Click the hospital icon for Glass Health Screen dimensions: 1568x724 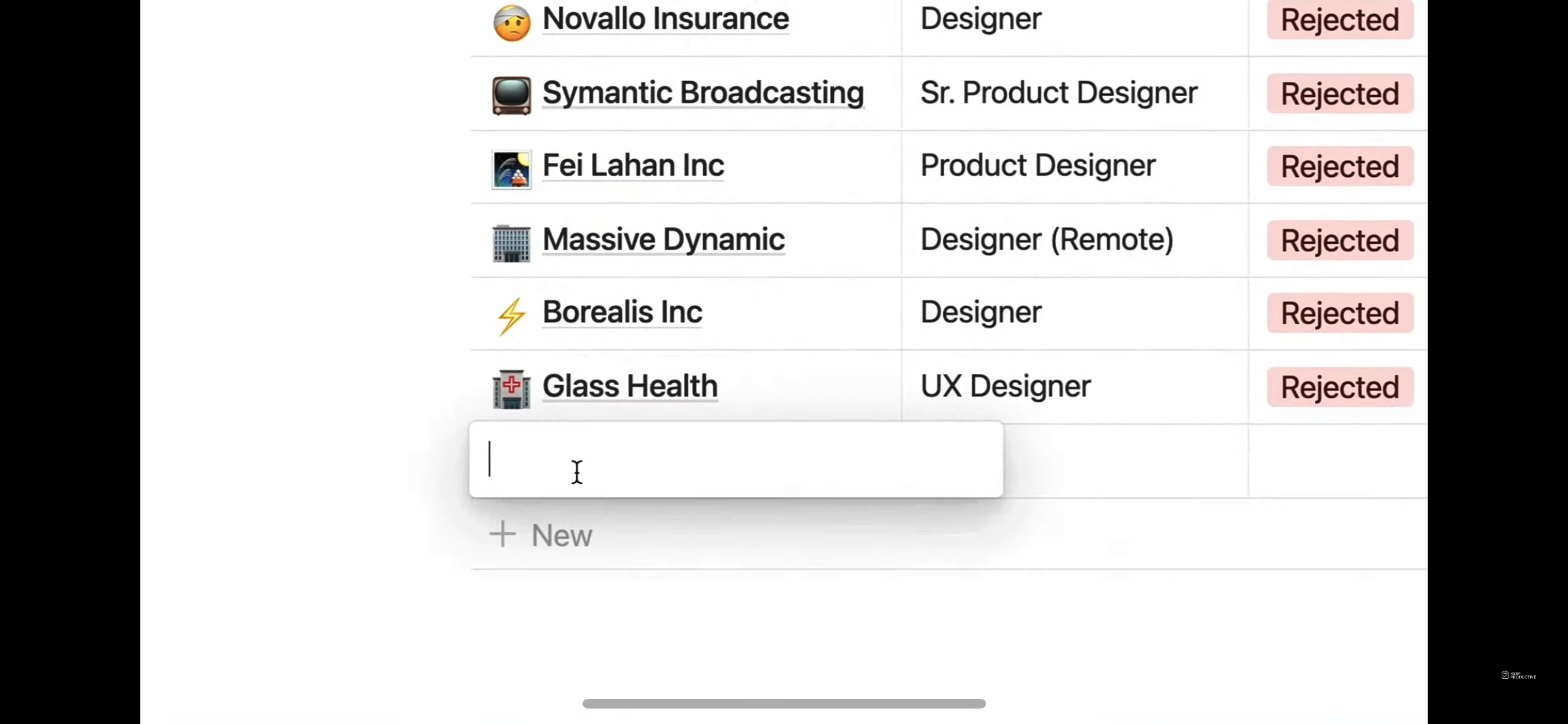512,389
